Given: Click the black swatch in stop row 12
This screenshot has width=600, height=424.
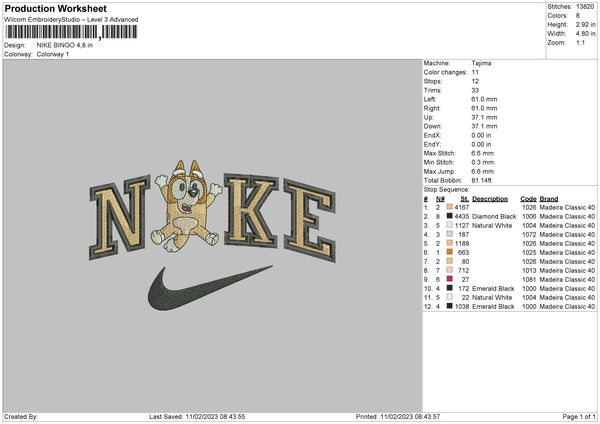Looking at the screenshot, I should pyautogui.click(x=450, y=306).
